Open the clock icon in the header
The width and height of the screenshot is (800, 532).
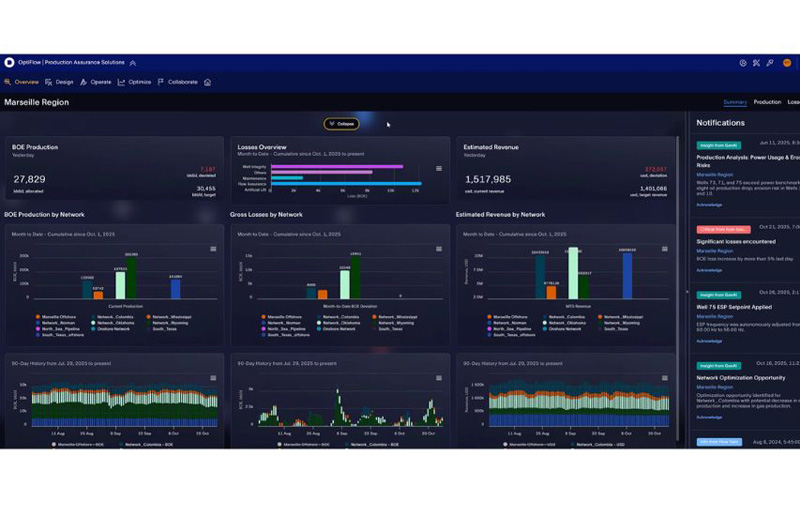[743, 63]
